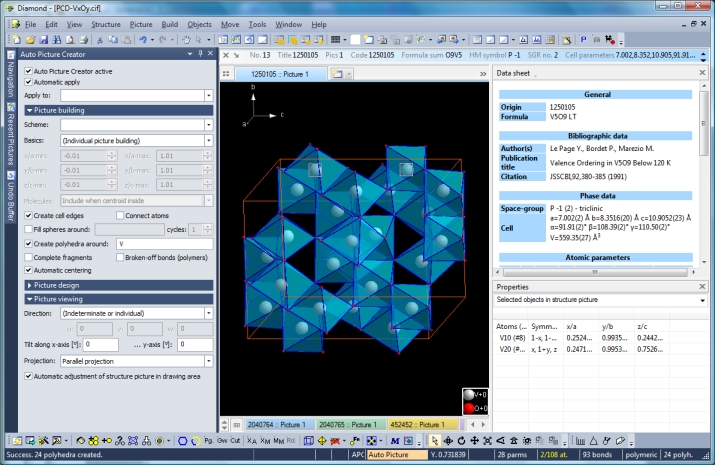715x465 pixels.
Task: Click the polyhedra element input field
Action: click(164, 244)
